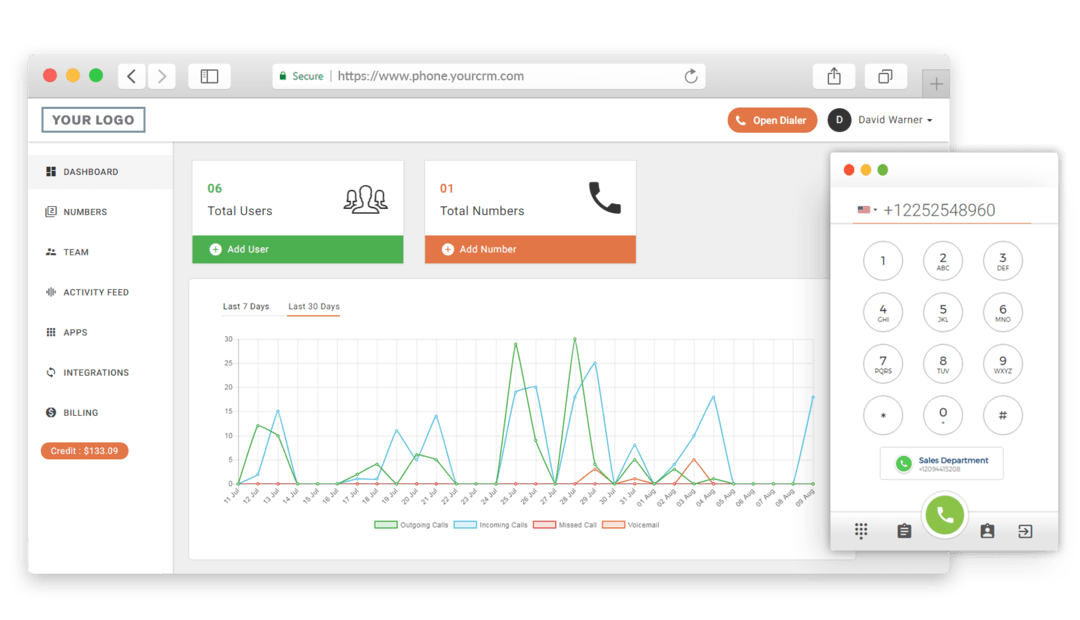1080x620 pixels.
Task: Click the phone number input field
Action: (940, 210)
